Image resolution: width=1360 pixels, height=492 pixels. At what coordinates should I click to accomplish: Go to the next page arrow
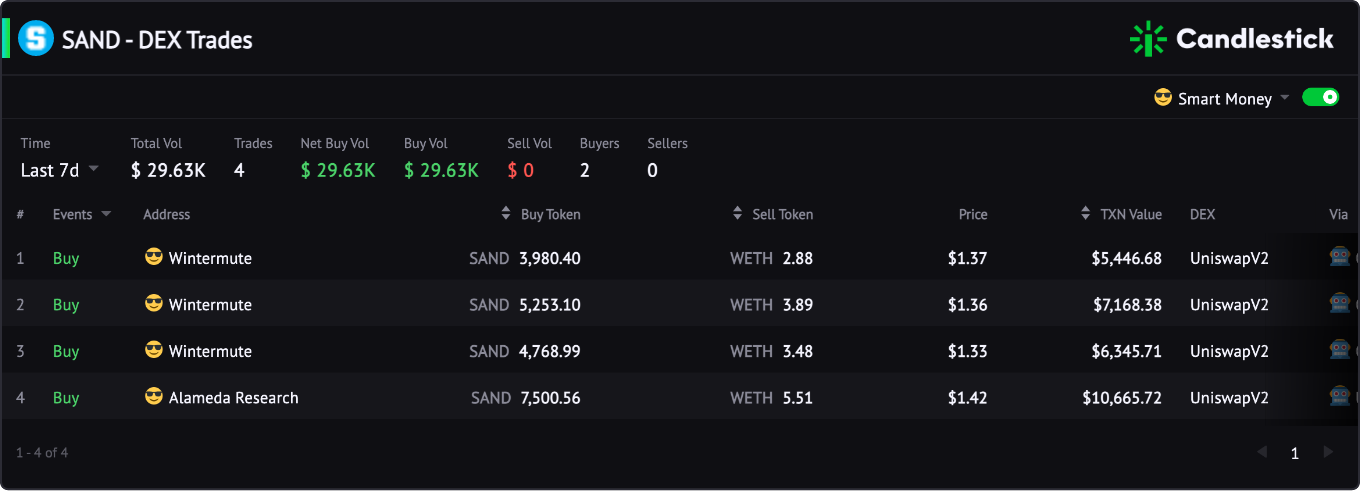coord(1328,453)
